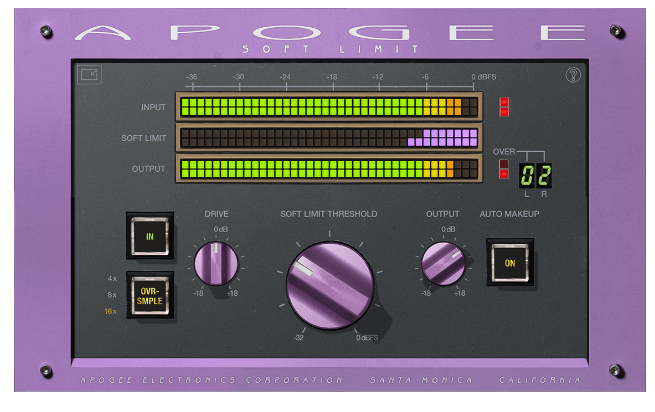Click the red input clip indicator
Screen dimensions: 655x412
504,107
